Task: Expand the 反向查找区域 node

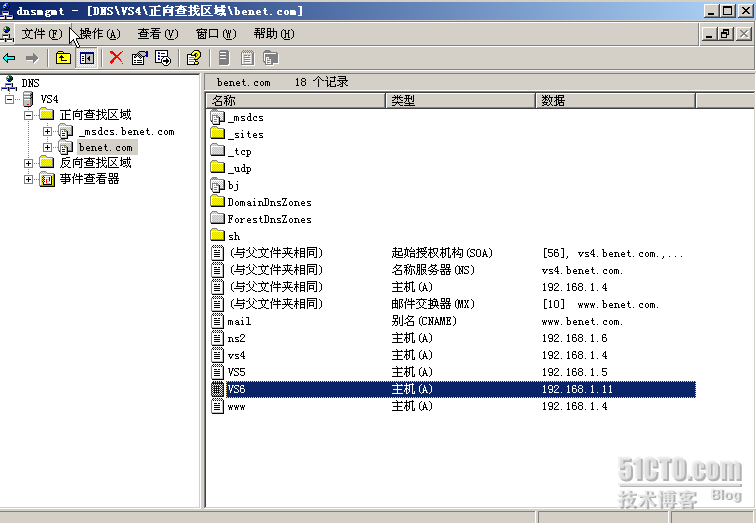Action: [28, 163]
